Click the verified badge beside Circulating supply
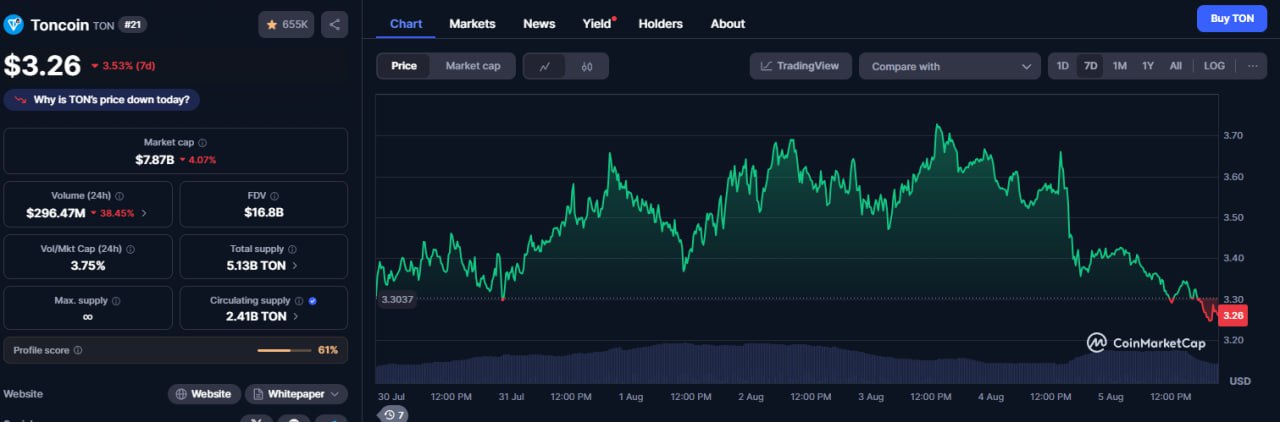The image size is (1280, 422). (313, 301)
